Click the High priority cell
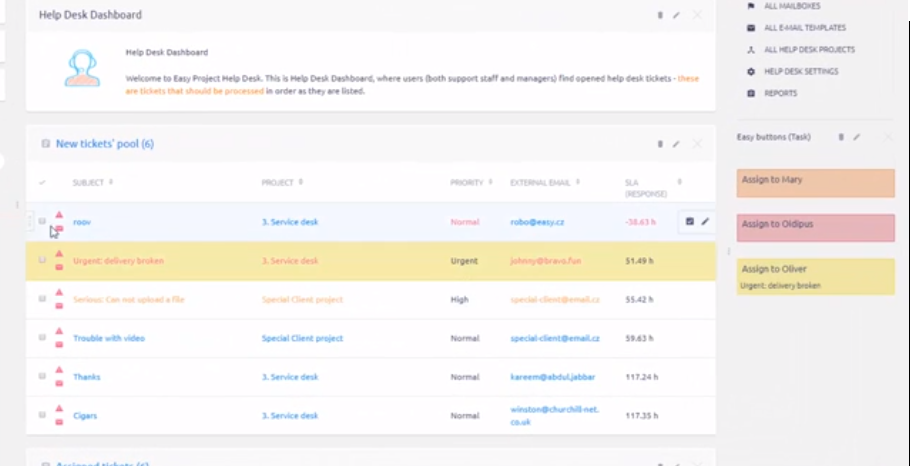The width and height of the screenshot is (910, 466). pyautogui.click(x=460, y=299)
